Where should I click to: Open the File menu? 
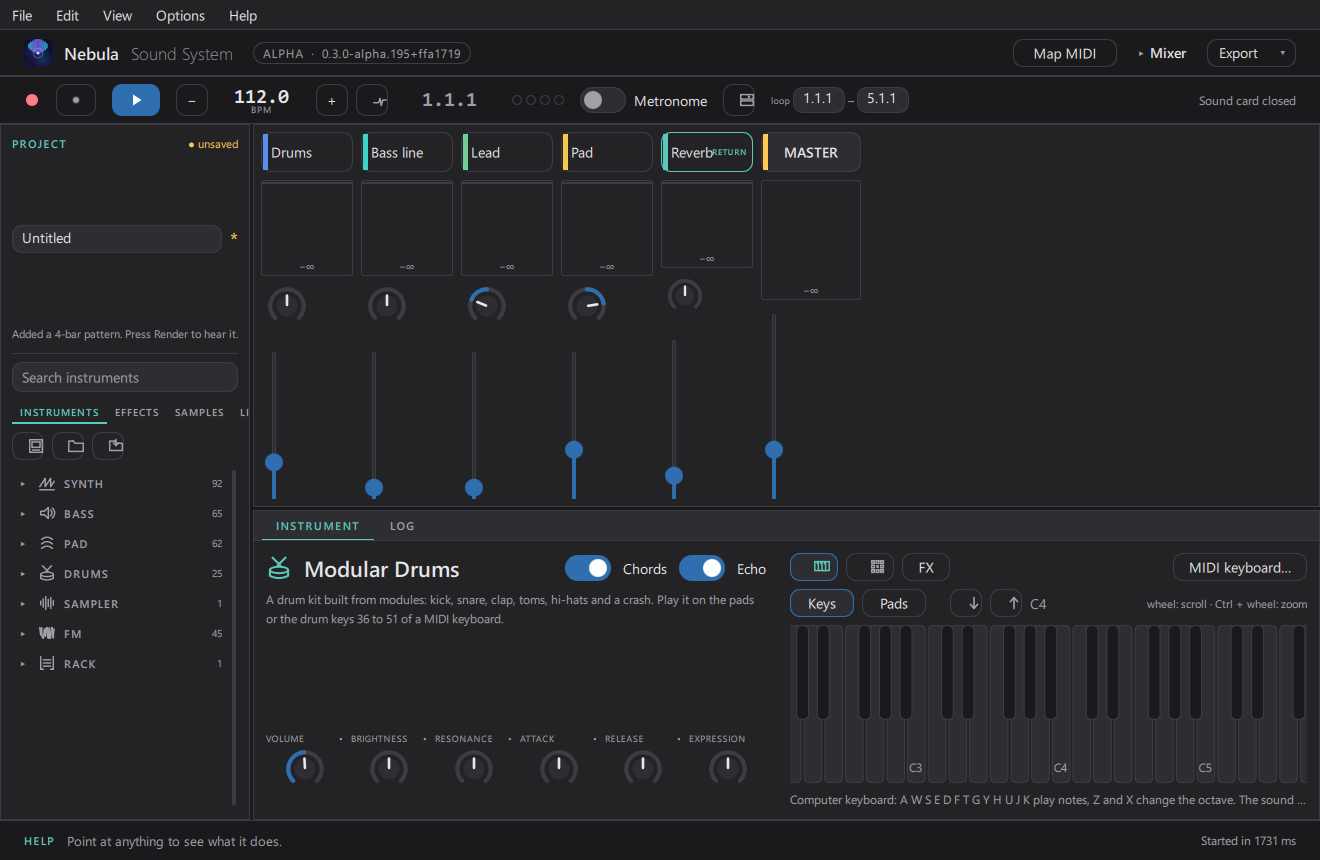tap(22, 15)
